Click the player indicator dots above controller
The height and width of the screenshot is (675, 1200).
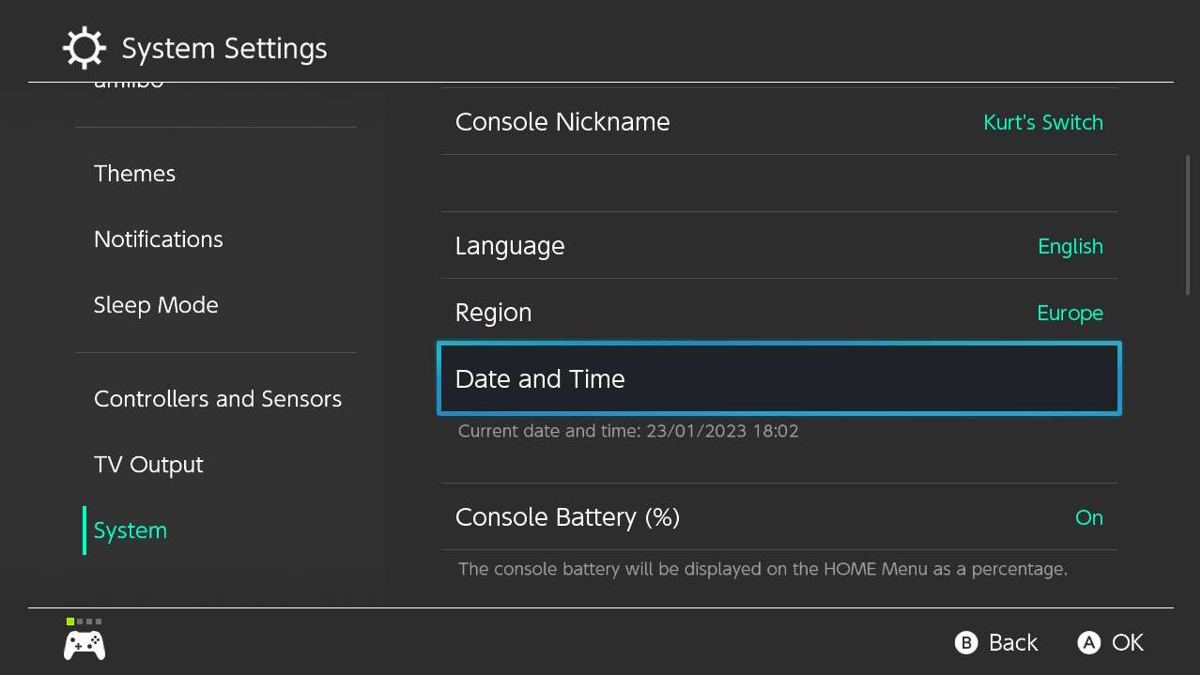pyautogui.click(x=84, y=622)
